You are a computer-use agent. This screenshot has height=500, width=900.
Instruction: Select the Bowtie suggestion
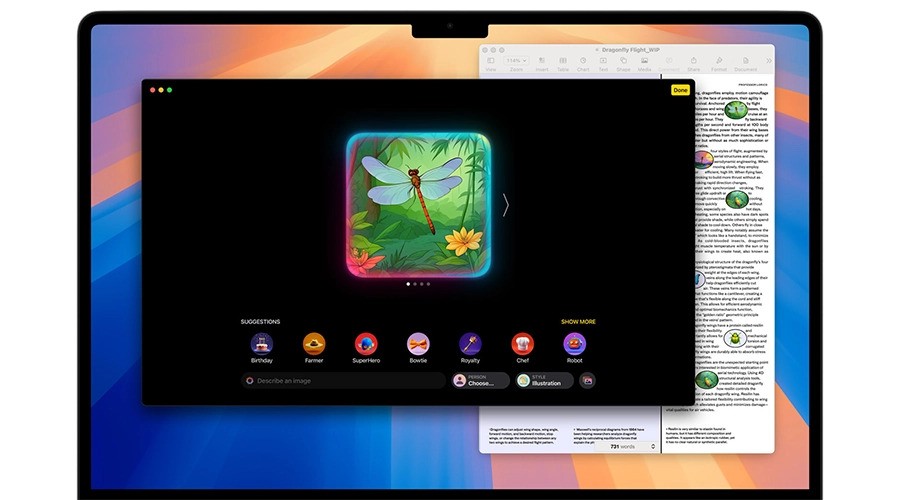(x=418, y=344)
